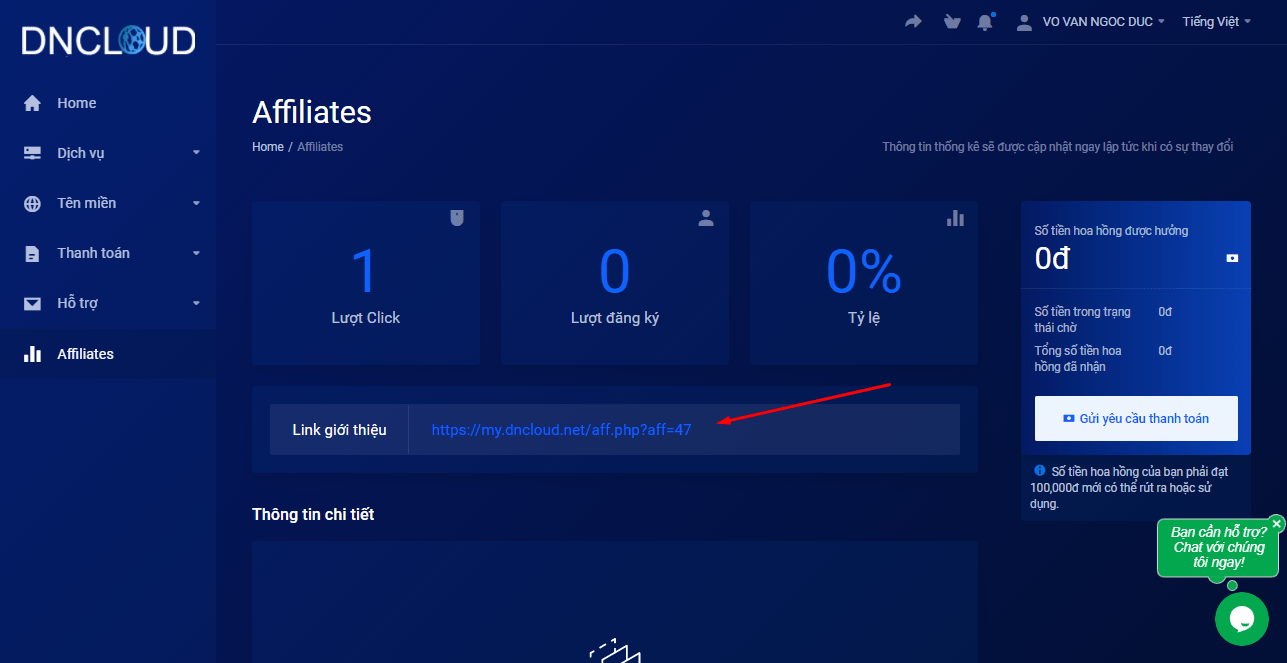Click the user avatar icon
1287x663 pixels.
click(x=1024, y=22)
